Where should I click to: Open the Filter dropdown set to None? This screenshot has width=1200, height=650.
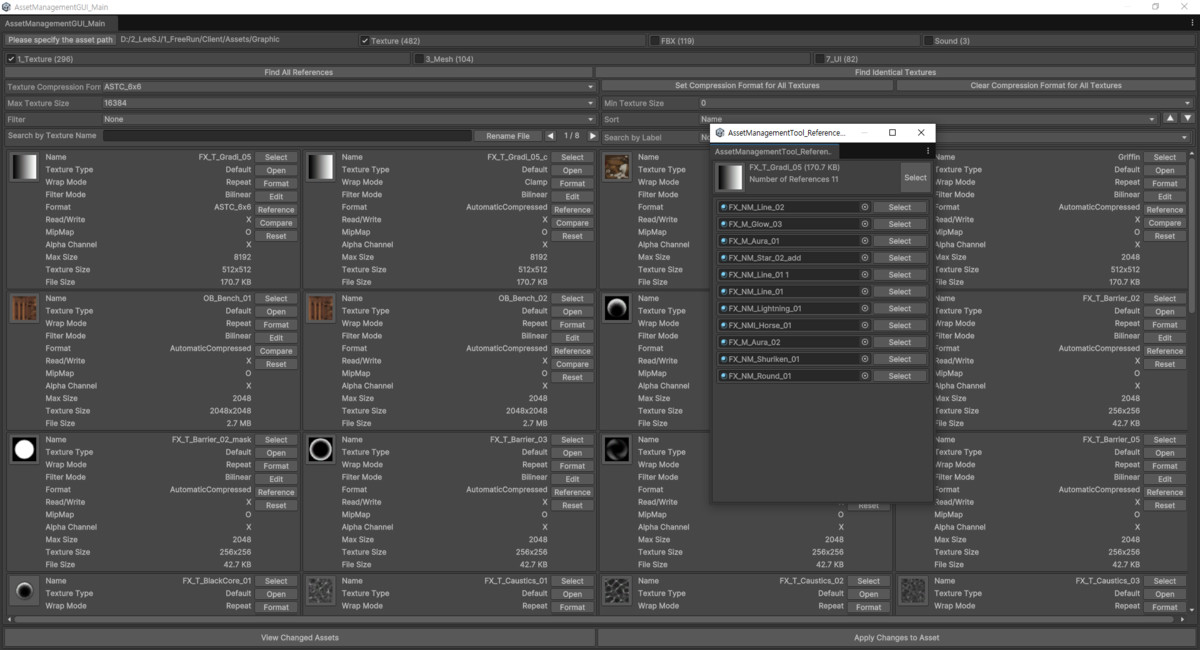(x=348, y=119)
